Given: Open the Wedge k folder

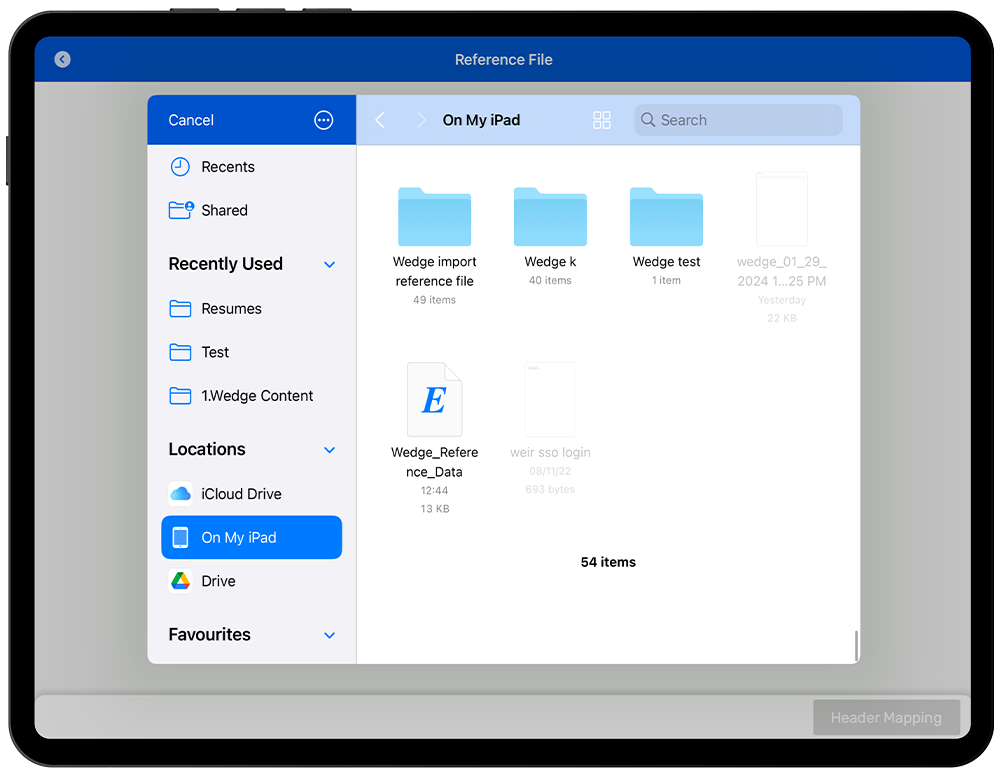Looking at the screenshot, I should pyautogui.click(x=550, y=217).
